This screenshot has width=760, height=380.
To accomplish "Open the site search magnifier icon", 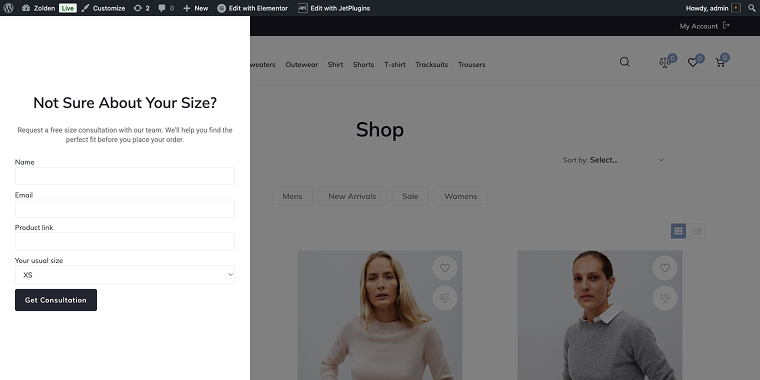I will [x=625, y=62].
